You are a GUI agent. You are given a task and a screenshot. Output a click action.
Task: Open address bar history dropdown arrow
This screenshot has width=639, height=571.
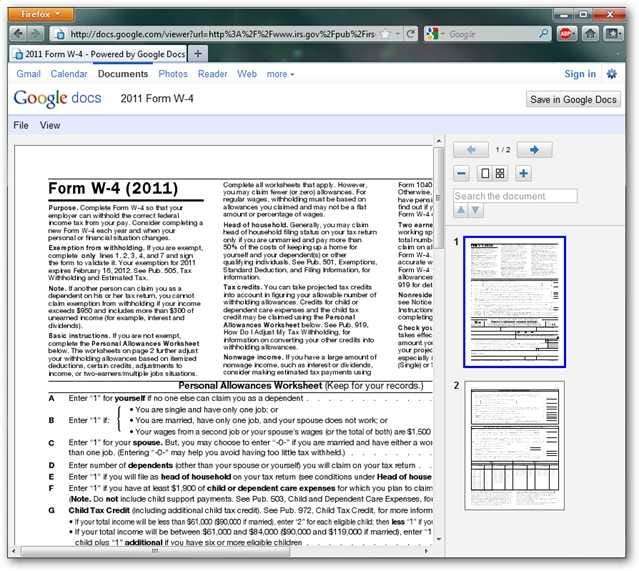398,34
